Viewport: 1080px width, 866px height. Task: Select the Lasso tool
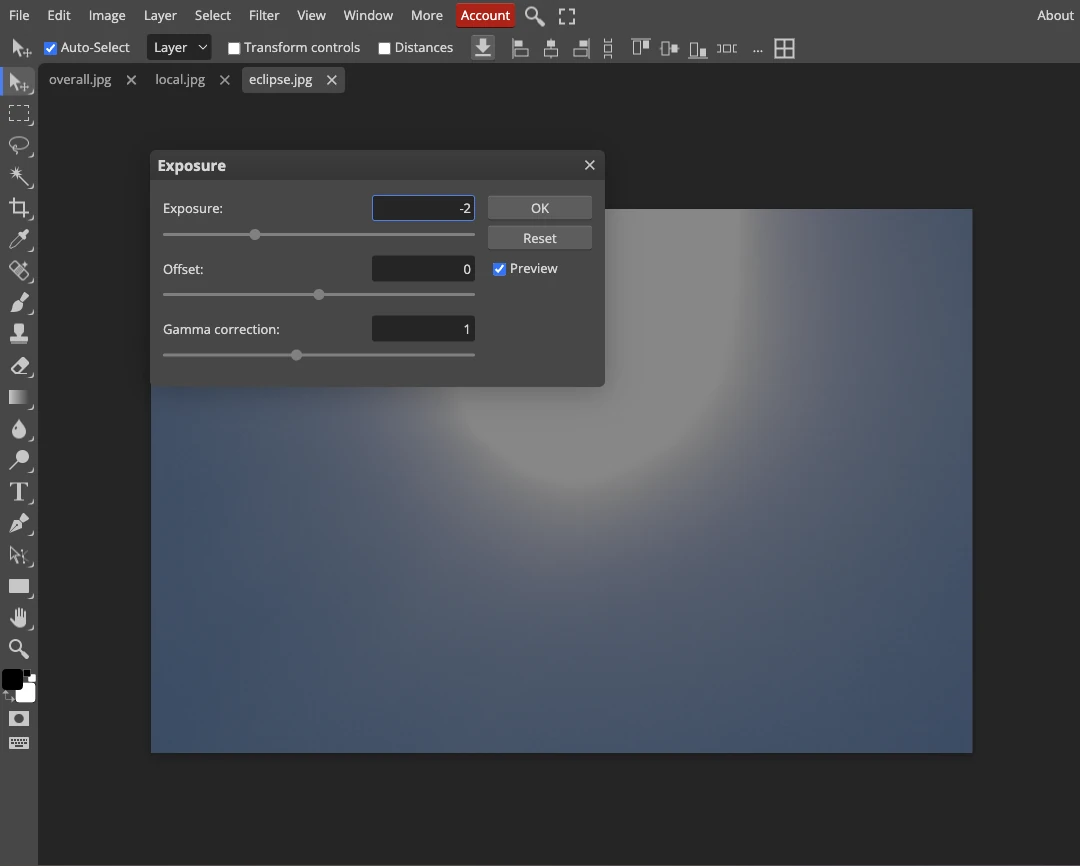click(19, 145)
